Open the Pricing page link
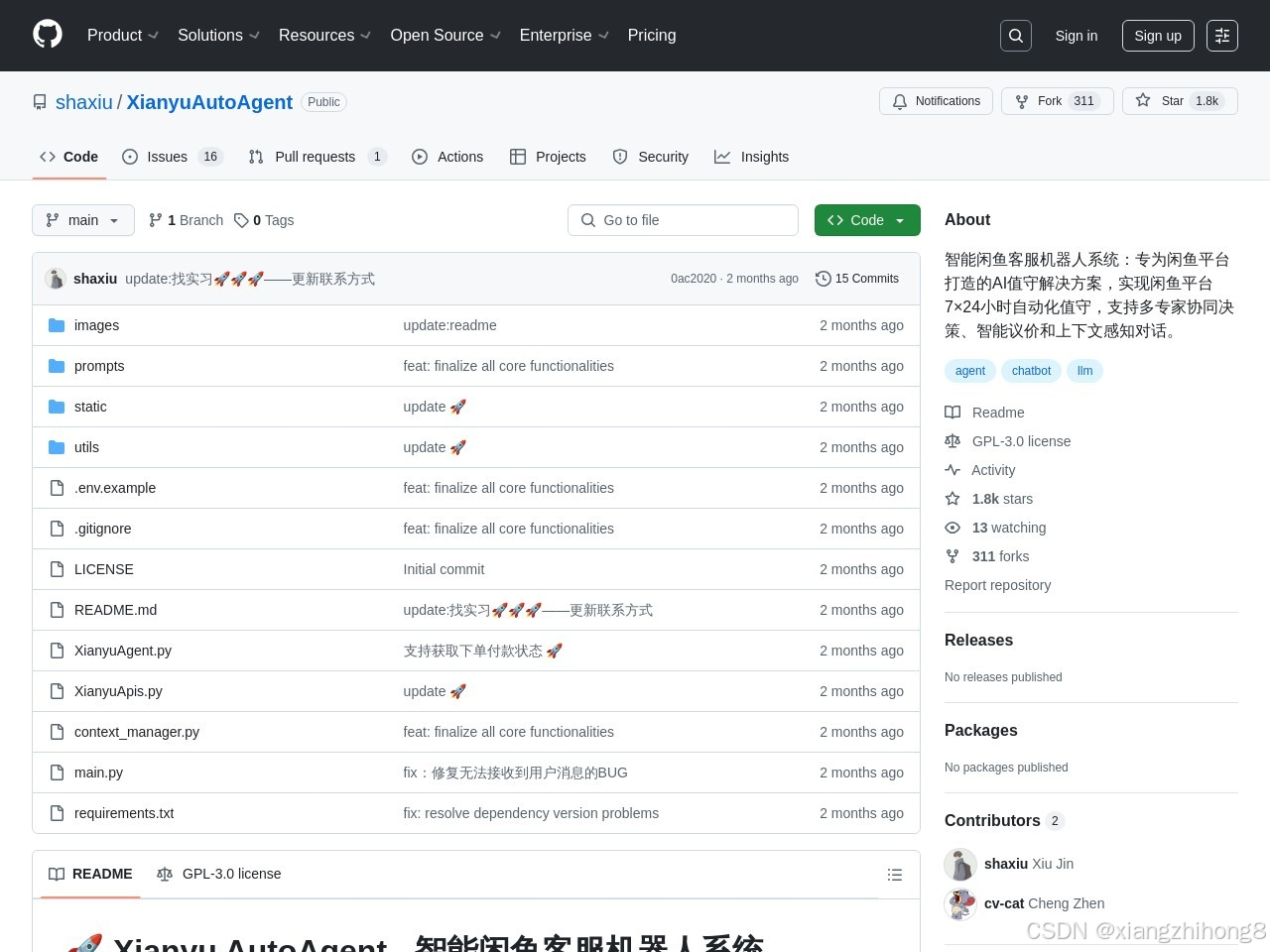 click(652, 36)
